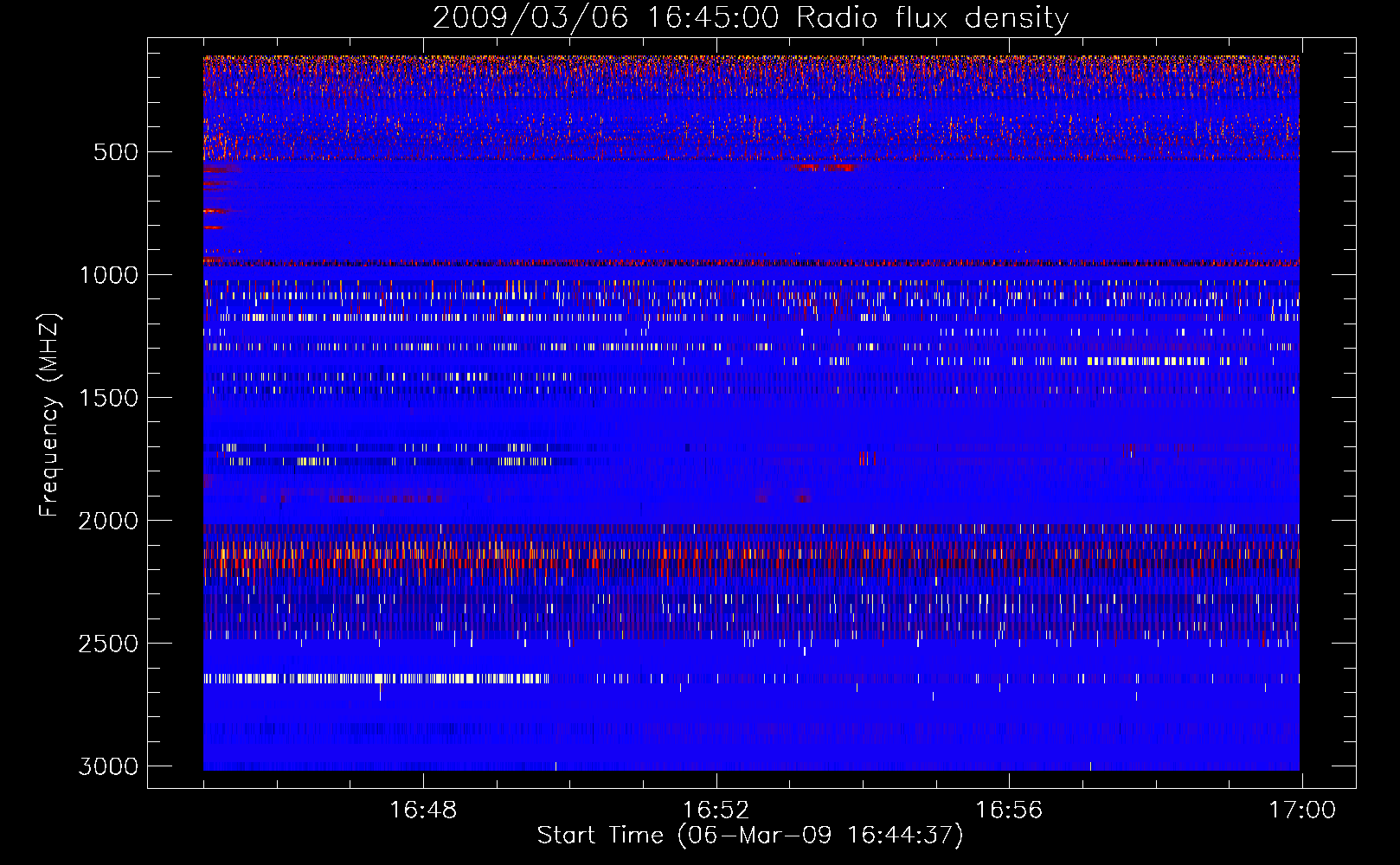Click the "Start Time (06-Mar-09 16:44:37)" label
Screen dimensions: 1400x865
click(750, 836)
